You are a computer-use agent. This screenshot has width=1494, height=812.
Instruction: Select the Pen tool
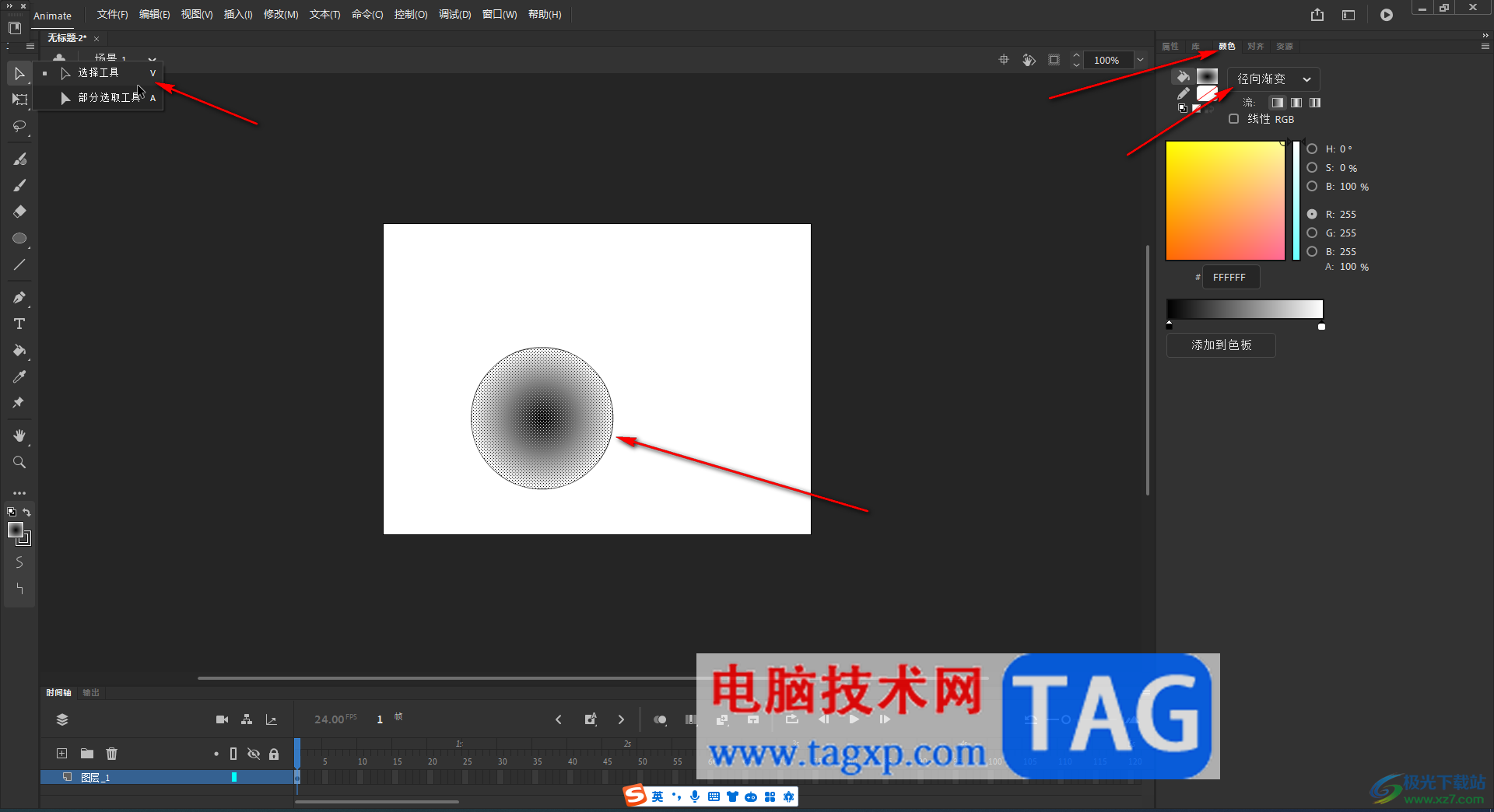pyautogui.click(x=19, y=297)
